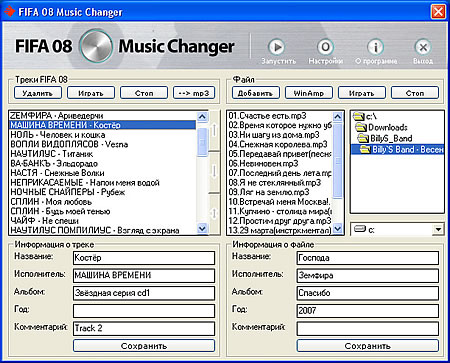
Task: Open the c: drive dropdown
Action: click(438, 229)
